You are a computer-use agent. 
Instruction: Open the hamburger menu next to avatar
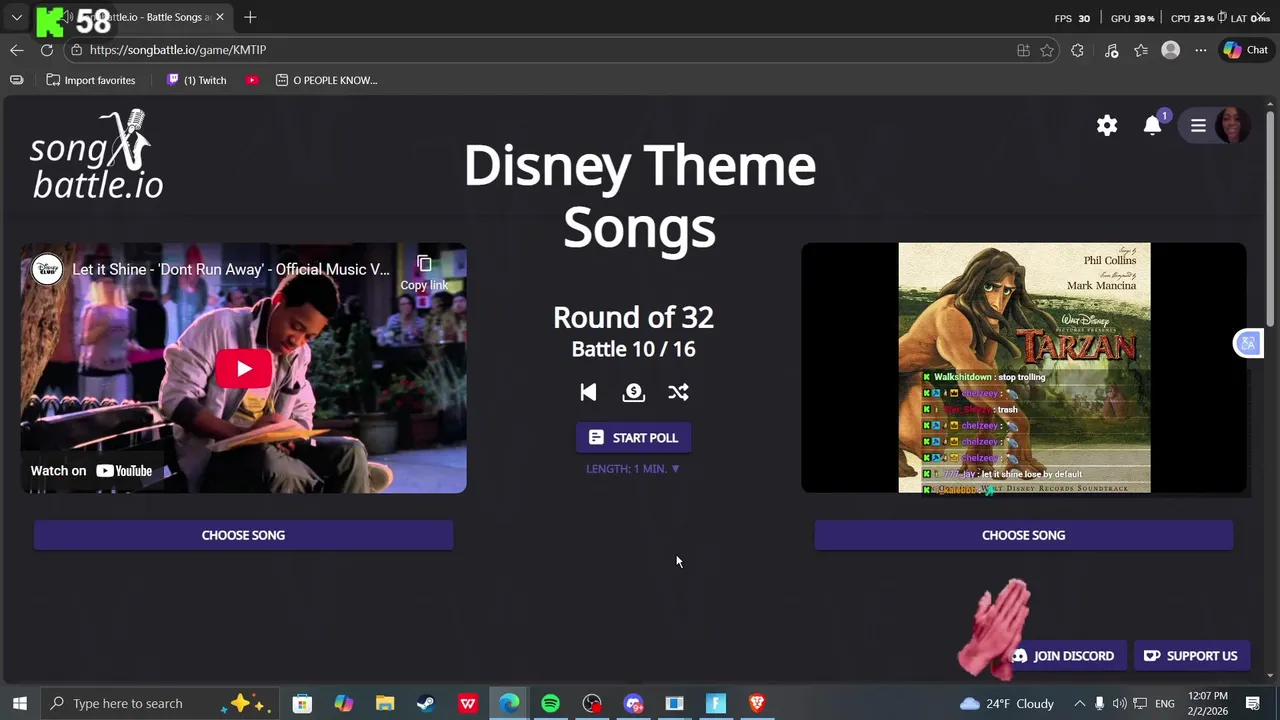pyautogui.click(x=1198, y=125)
